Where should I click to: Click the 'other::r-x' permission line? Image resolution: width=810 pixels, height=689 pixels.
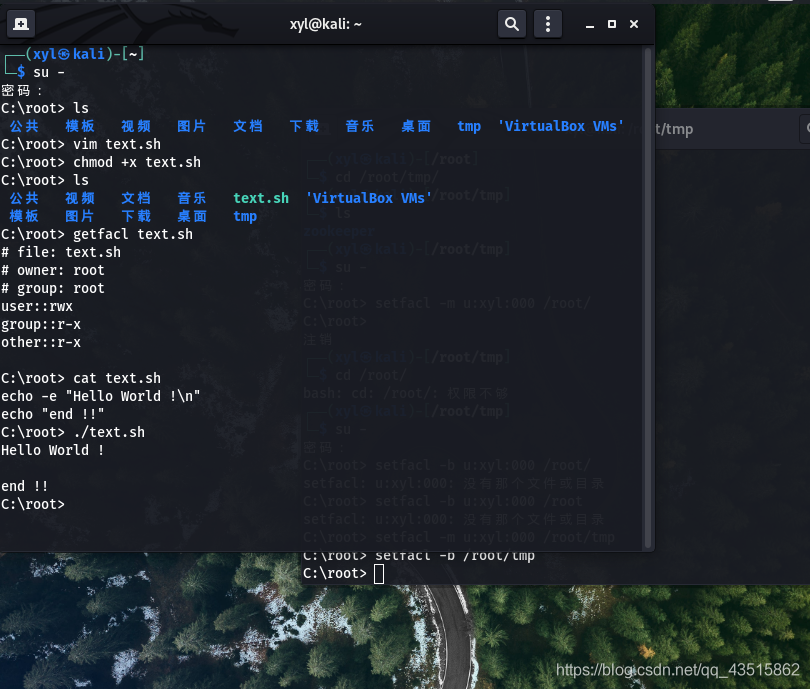pyautogui.click(x=41, y=342)
